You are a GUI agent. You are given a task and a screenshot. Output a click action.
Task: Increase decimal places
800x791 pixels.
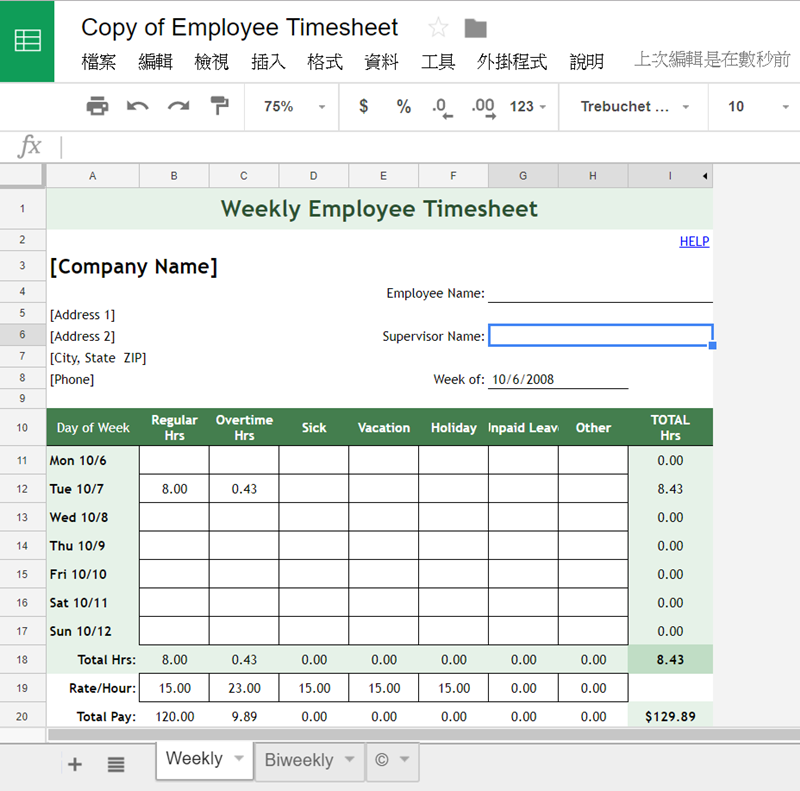(483, 107)
